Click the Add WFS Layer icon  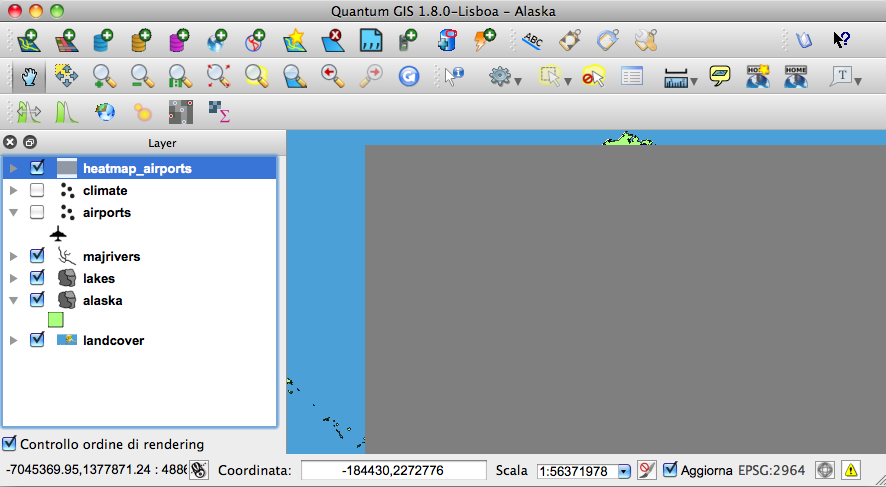[255, 41]
